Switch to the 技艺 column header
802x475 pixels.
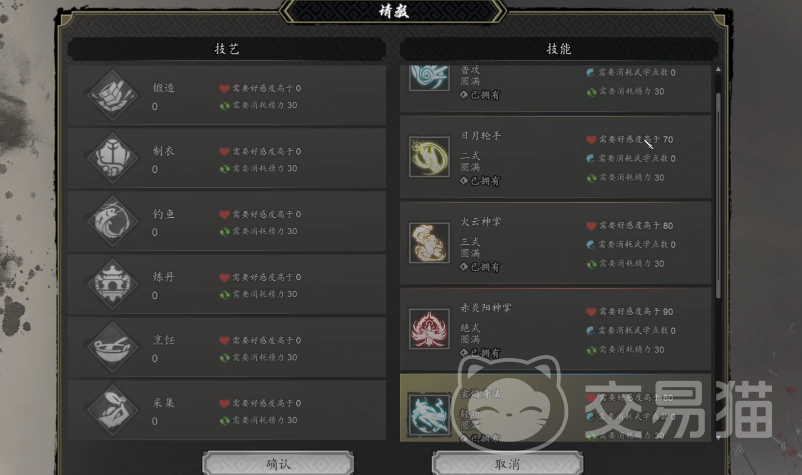(x=227, y=49)
